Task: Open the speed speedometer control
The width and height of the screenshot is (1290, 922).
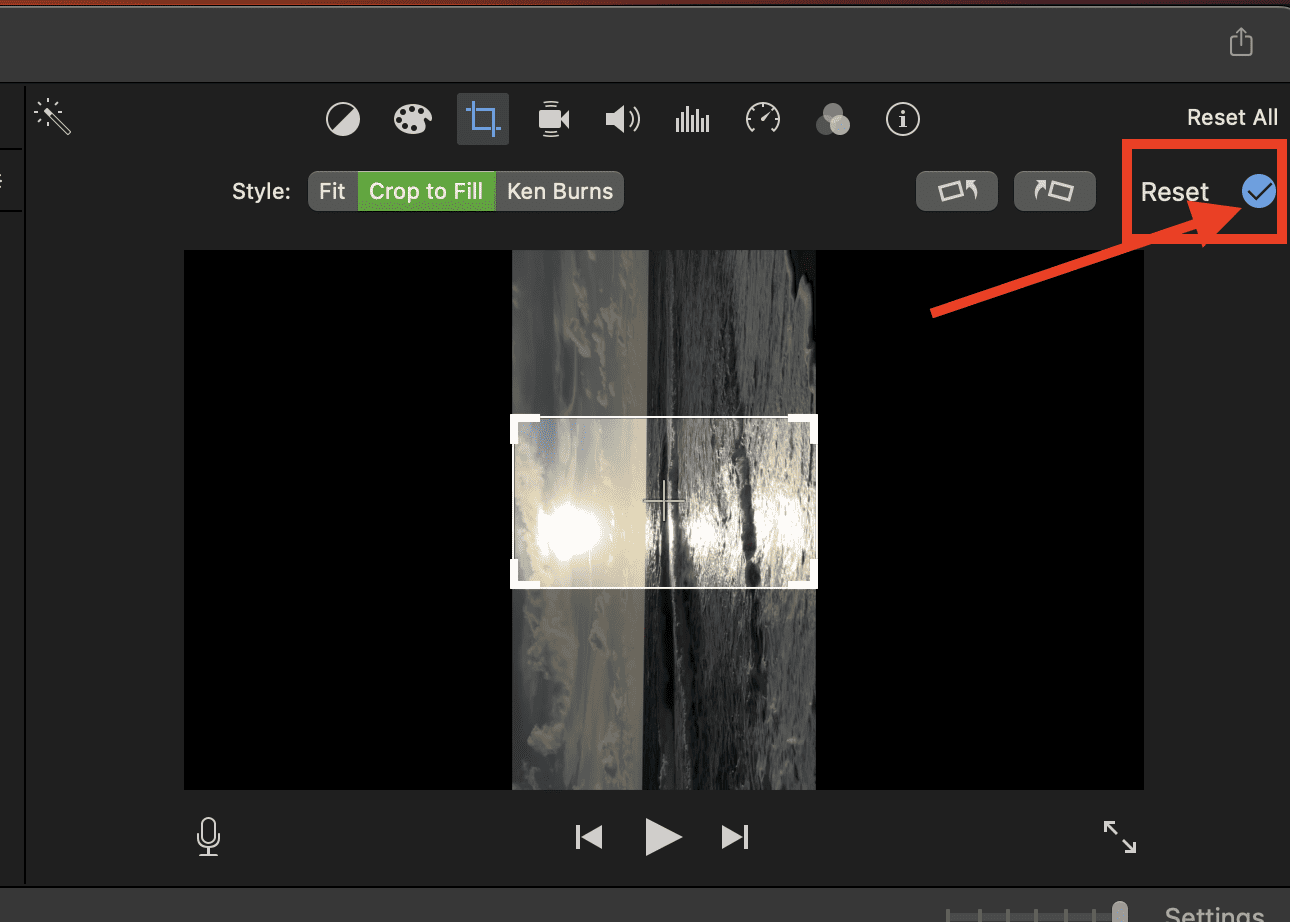Action: (763, 119)
